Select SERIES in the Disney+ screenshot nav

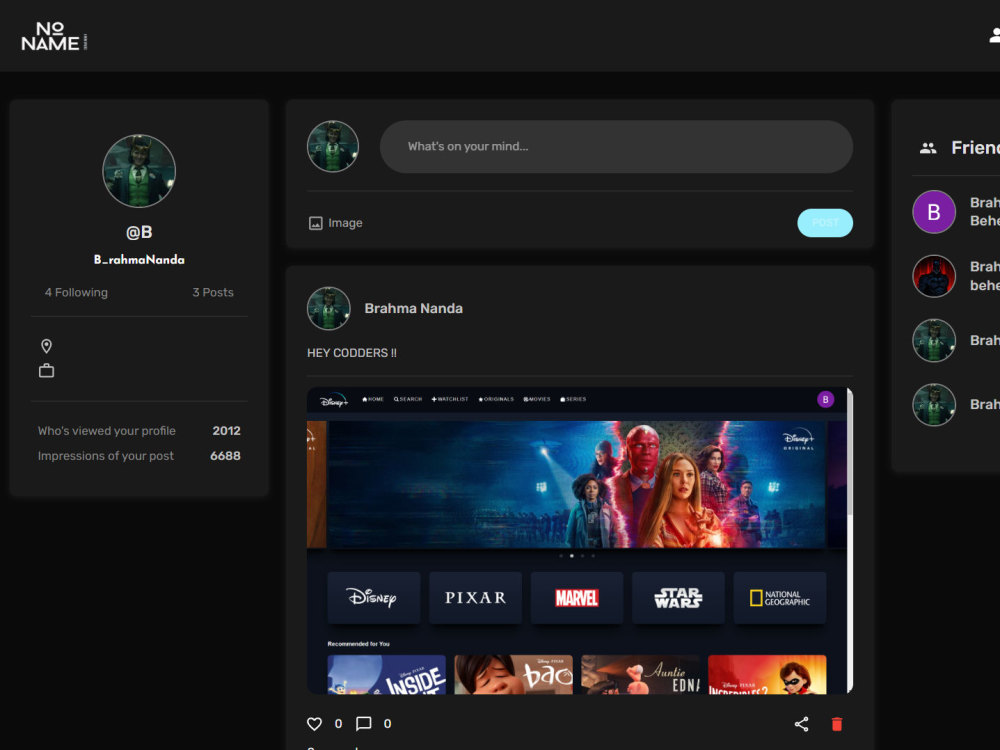pos(573,399)
